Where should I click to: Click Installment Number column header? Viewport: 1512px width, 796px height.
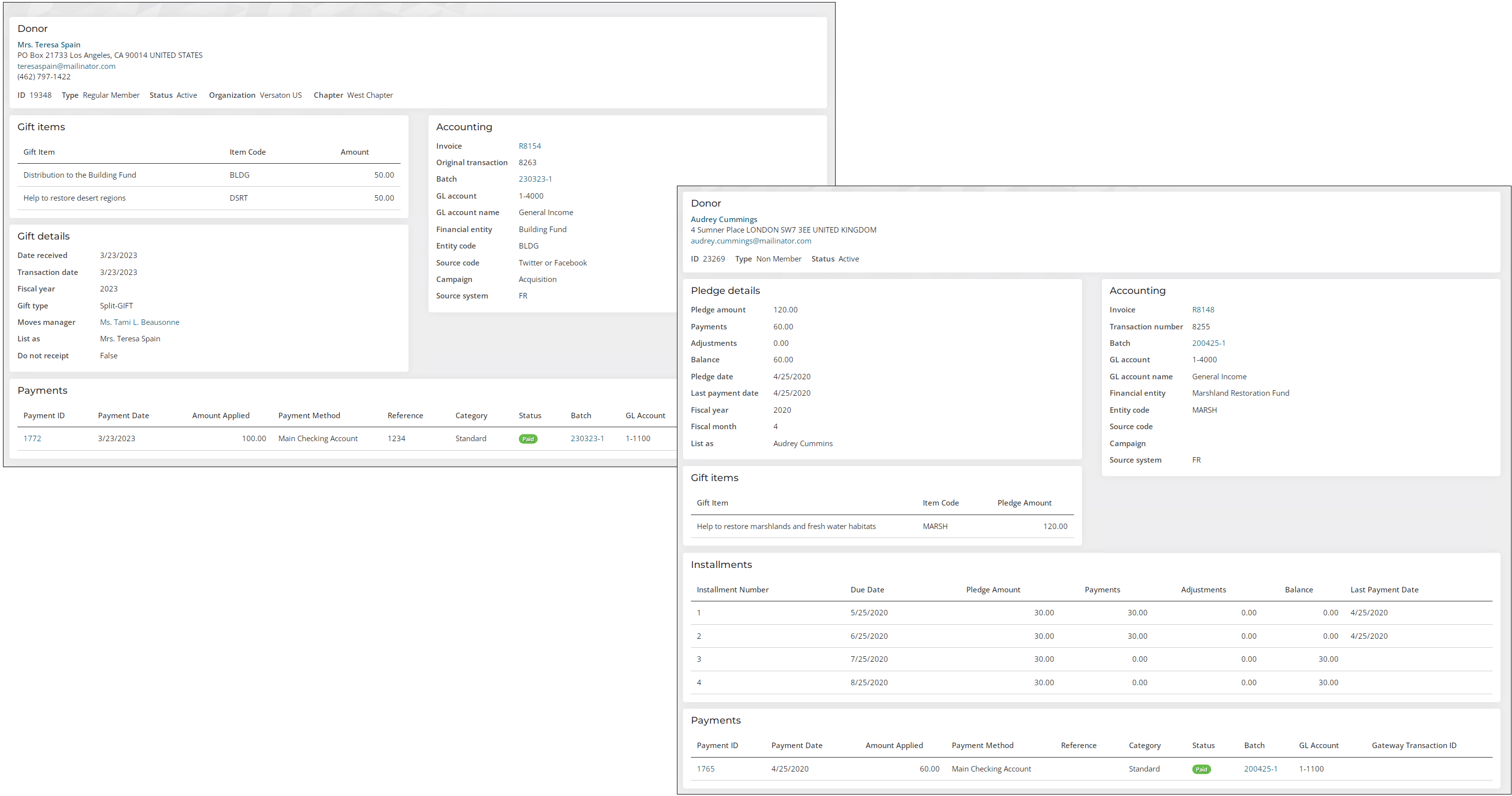point(732,590)
